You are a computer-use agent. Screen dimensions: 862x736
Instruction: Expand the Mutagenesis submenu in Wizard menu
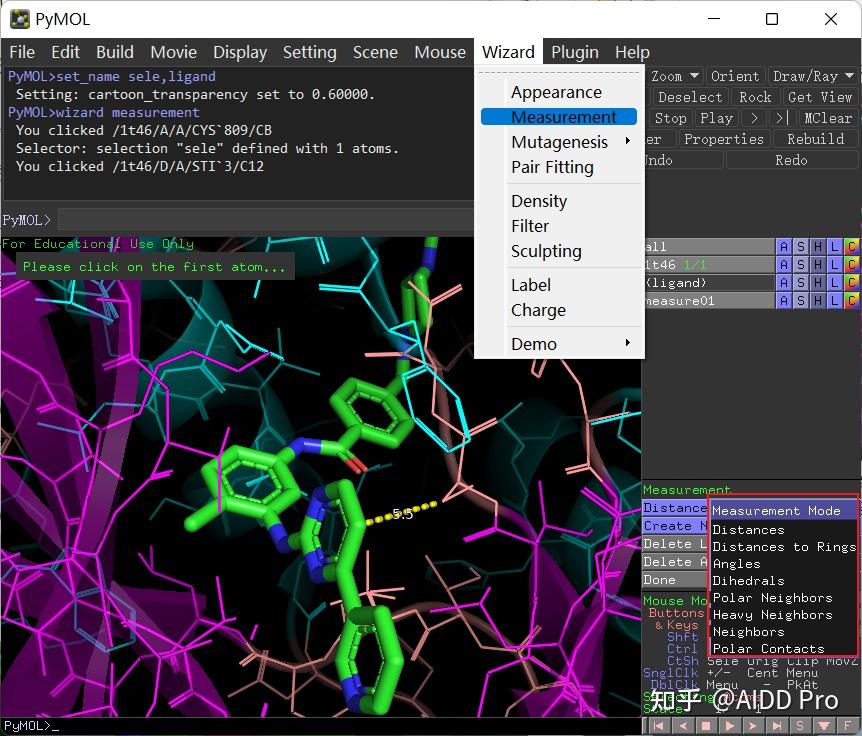coord(560,142)
